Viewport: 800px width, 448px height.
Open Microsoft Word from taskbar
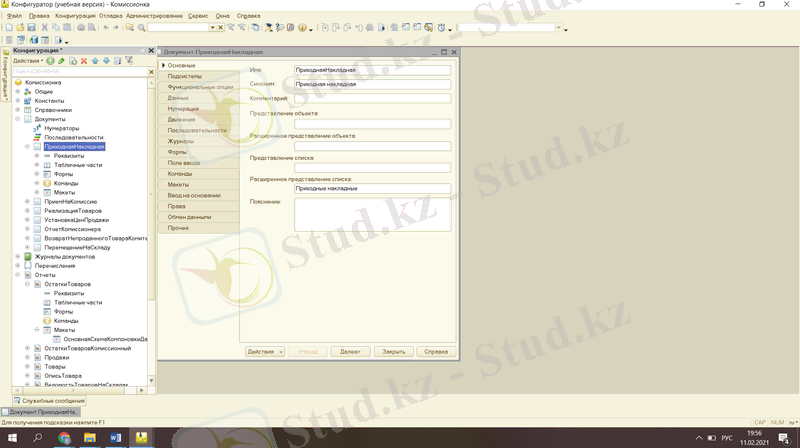coord(115,438)
